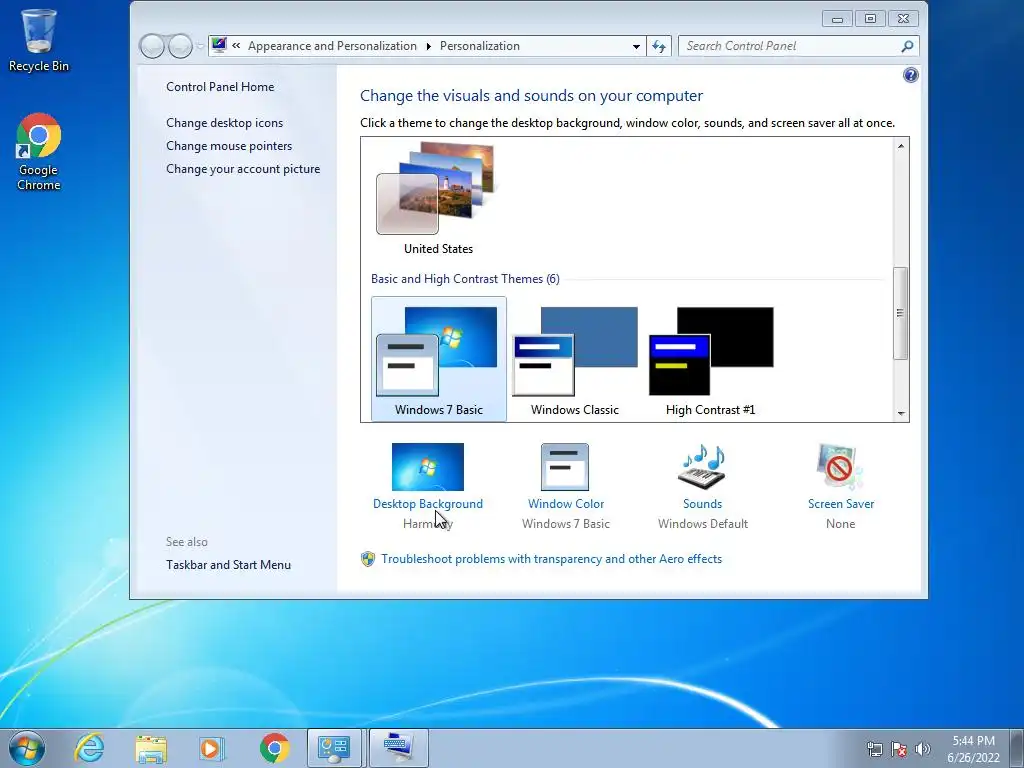Maximize the Personalization window
The height and width of the screenshot is (768, 1024).
coord(871,19)
